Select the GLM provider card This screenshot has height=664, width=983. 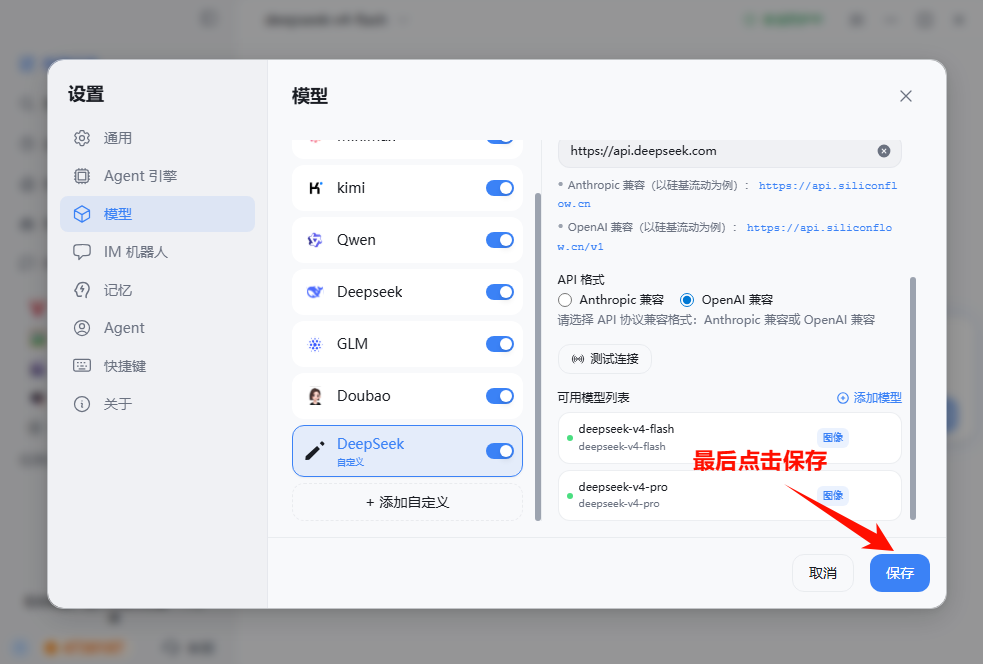coord(407,344)
